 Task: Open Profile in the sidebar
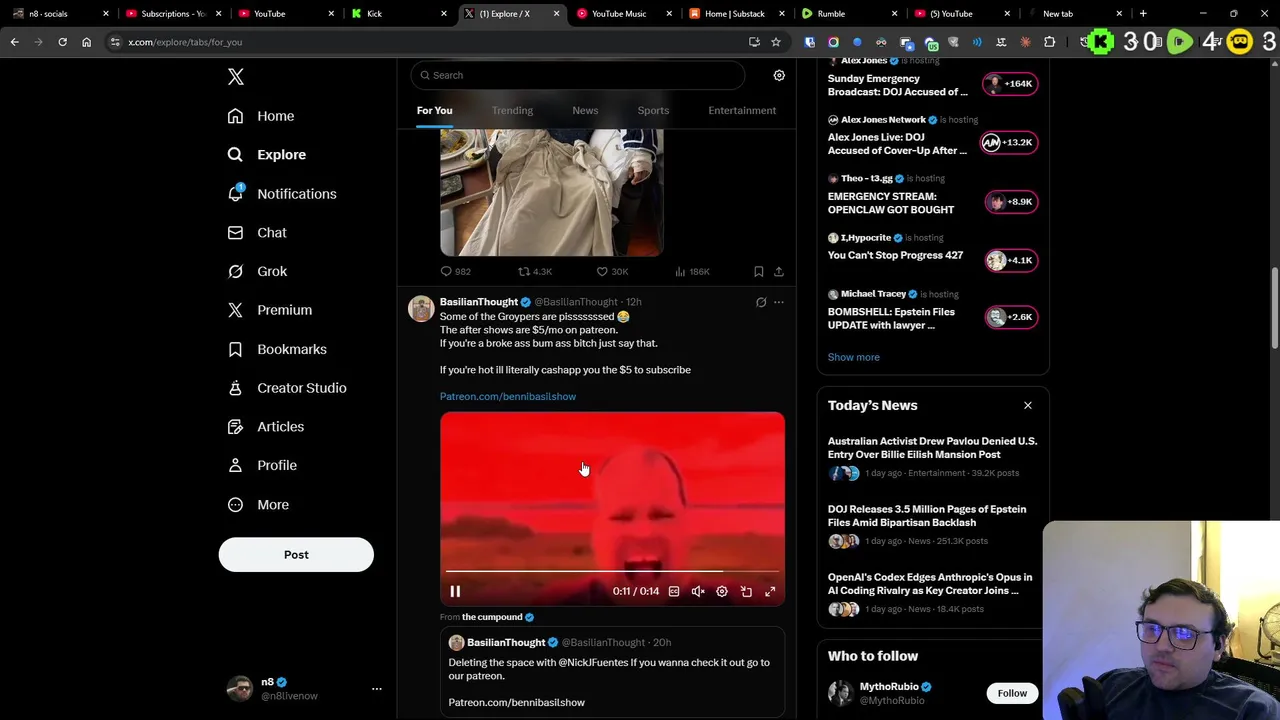pyautogui.click(x=262, y=465)
